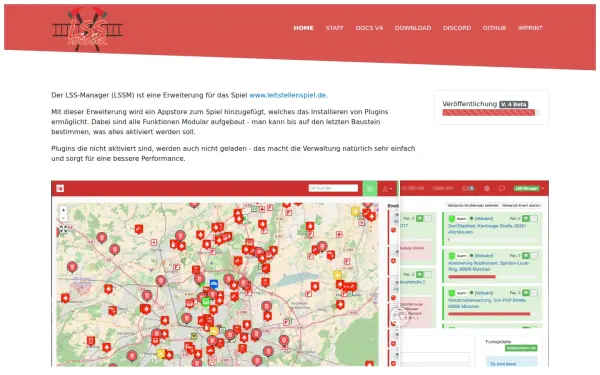600x375 pixels.
Task: Click the game logo in red header
Action: pyautogui.click(x=60, y=188)
